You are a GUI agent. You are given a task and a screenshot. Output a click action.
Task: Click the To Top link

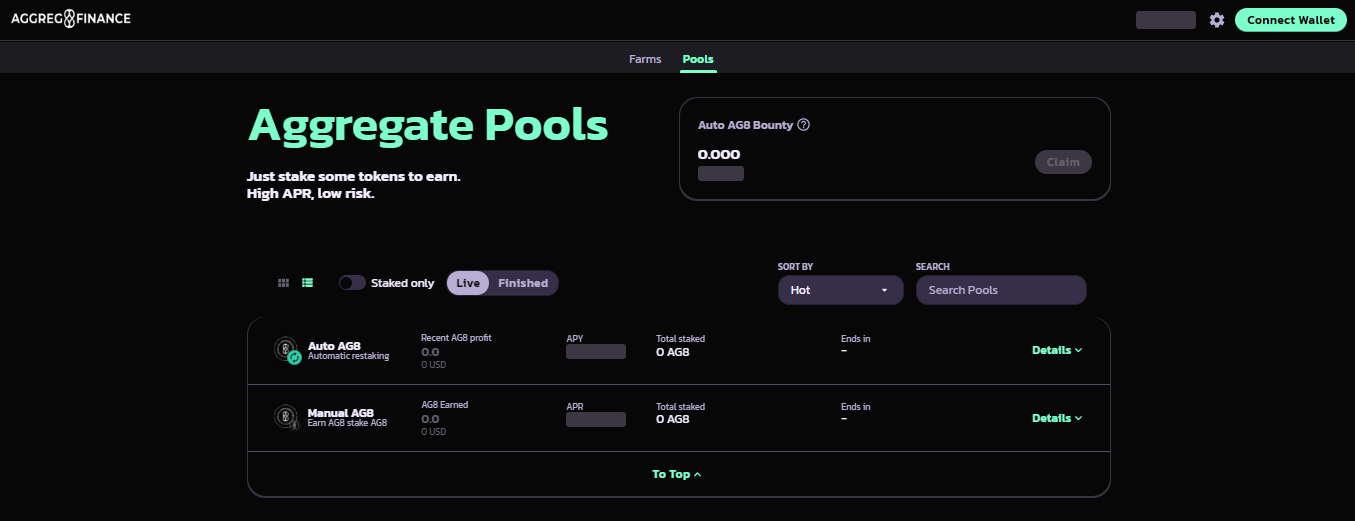(677, 474)
